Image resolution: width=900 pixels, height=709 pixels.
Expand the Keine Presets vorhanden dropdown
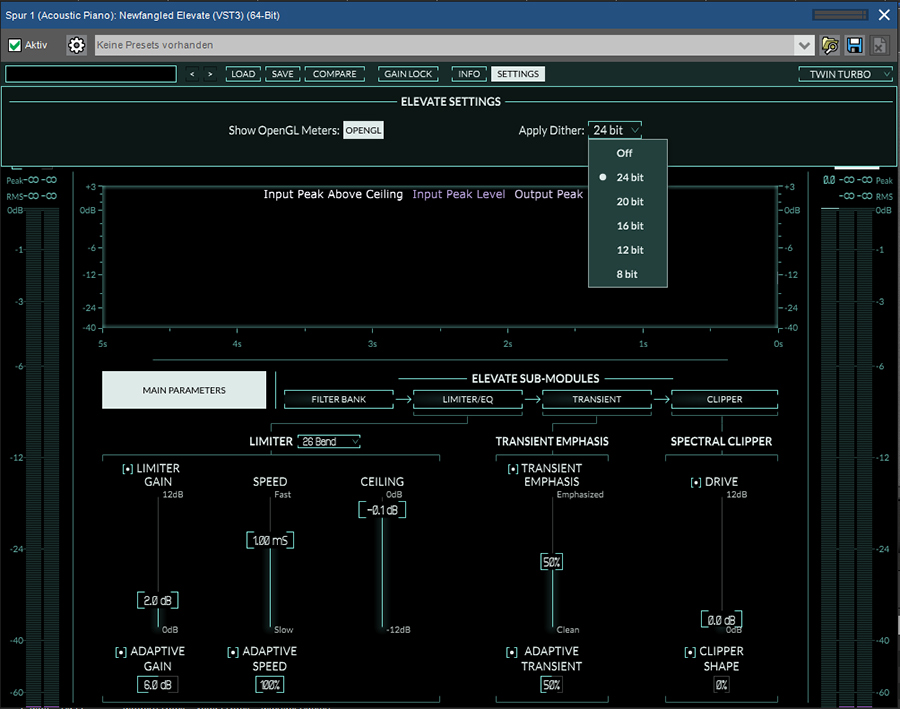804,45
